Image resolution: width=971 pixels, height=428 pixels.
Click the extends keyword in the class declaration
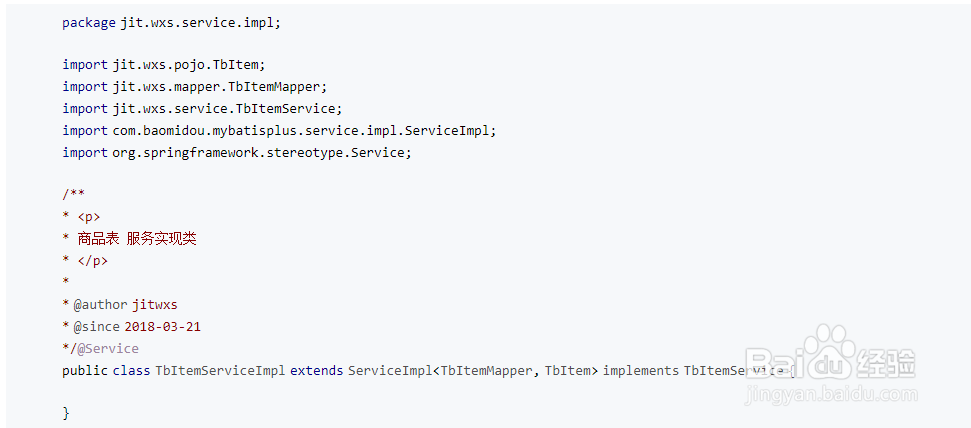click(316, 370)
